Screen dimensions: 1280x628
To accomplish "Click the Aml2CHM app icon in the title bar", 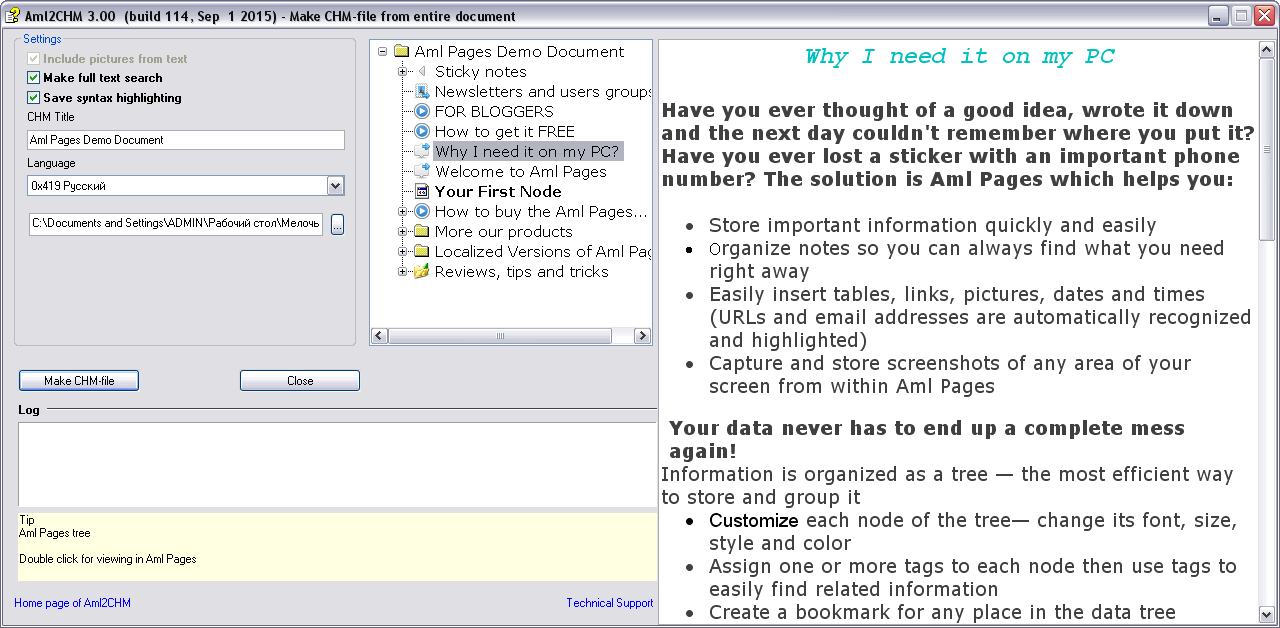I will [13, 15].
